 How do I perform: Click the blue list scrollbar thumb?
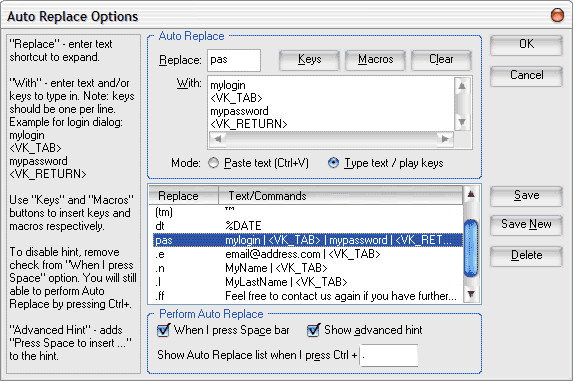(471, 248)
